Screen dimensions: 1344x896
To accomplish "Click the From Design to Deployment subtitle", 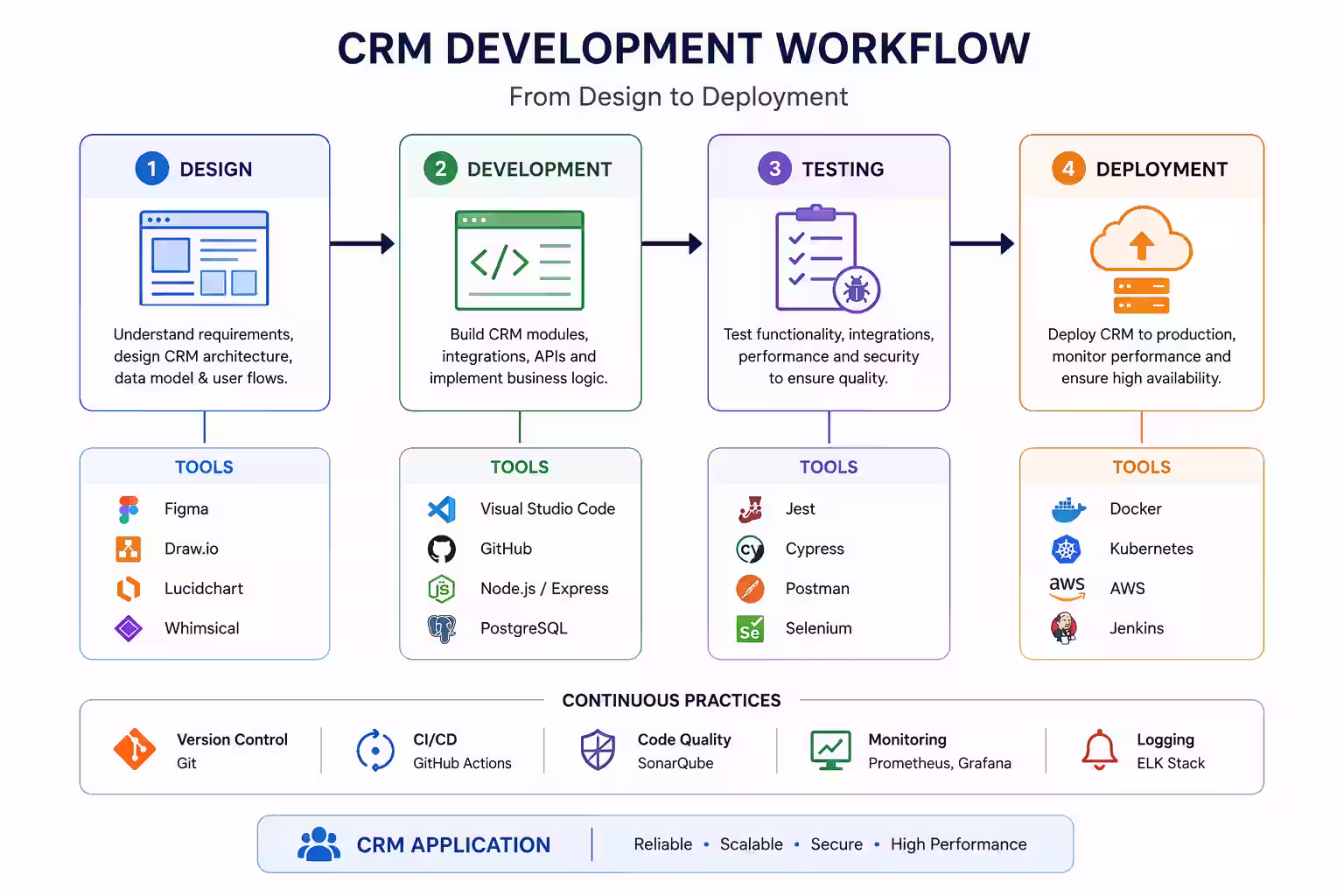I will pos(678,97).
